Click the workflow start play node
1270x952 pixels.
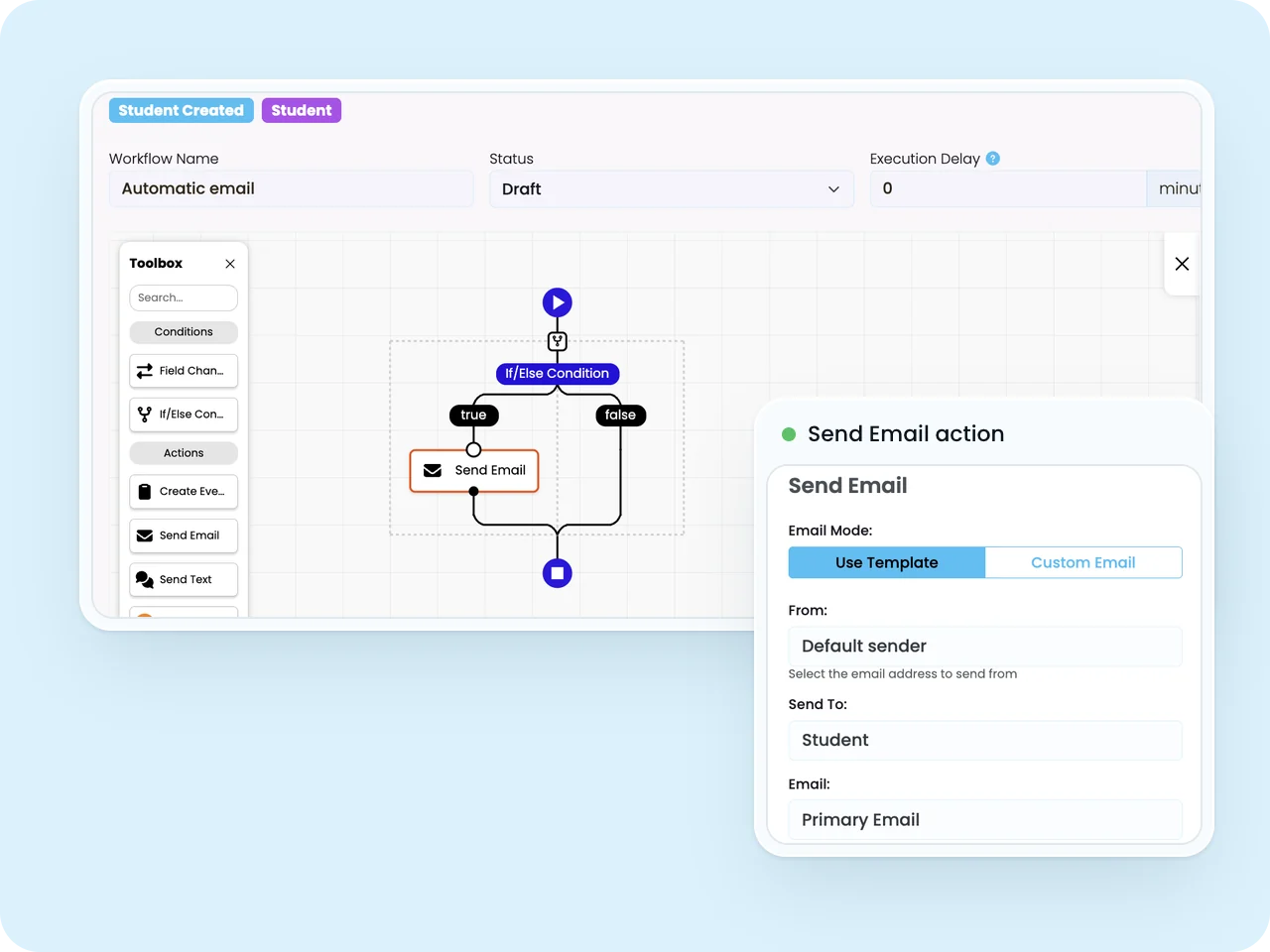coord(558,302)
